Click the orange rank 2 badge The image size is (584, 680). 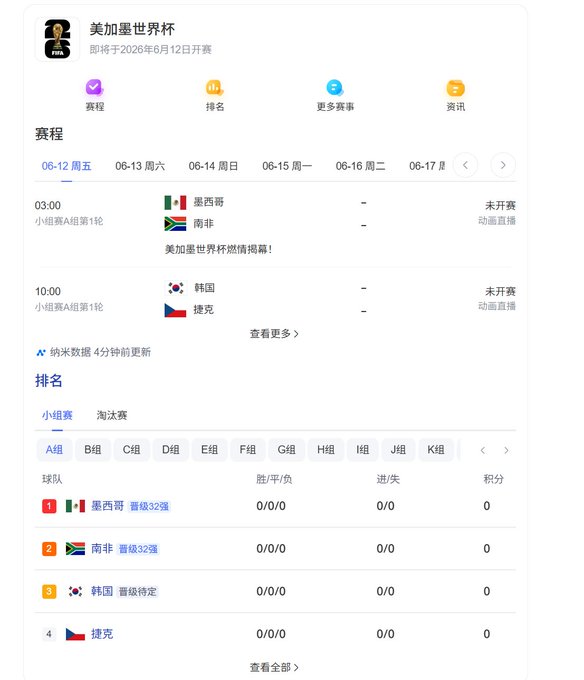pos(49,549)
